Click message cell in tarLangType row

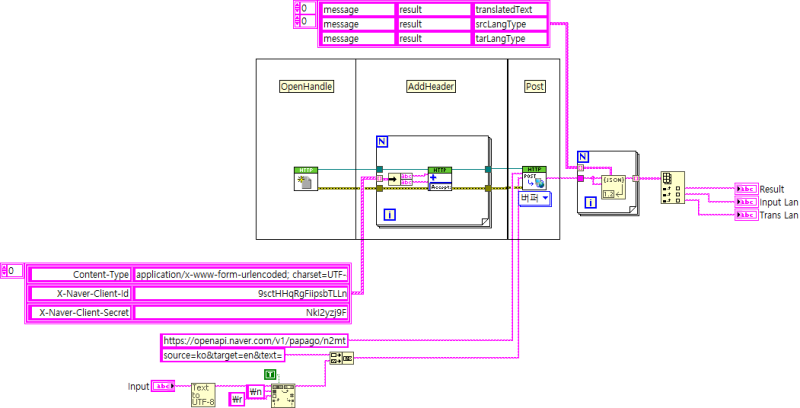358,39
